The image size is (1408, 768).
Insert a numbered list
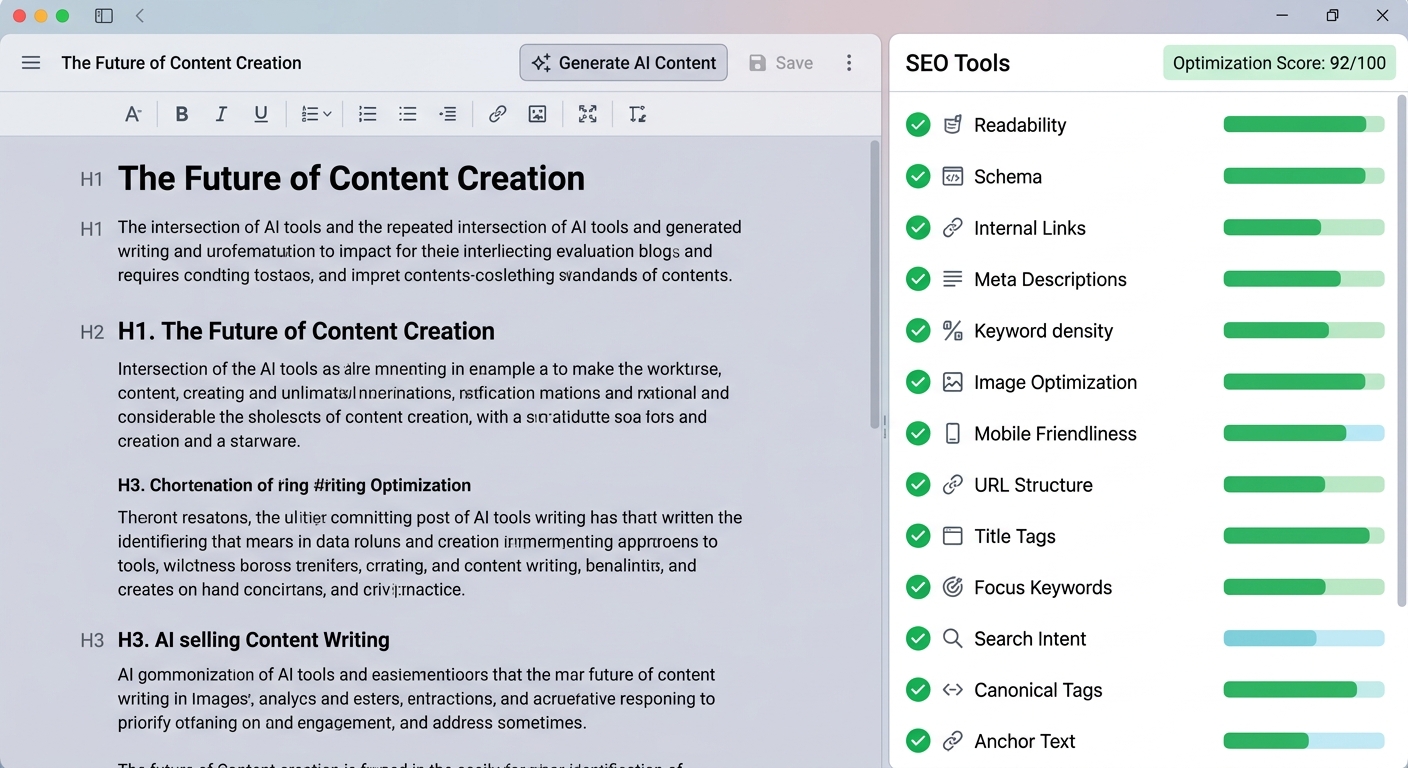tap(368, 114)
